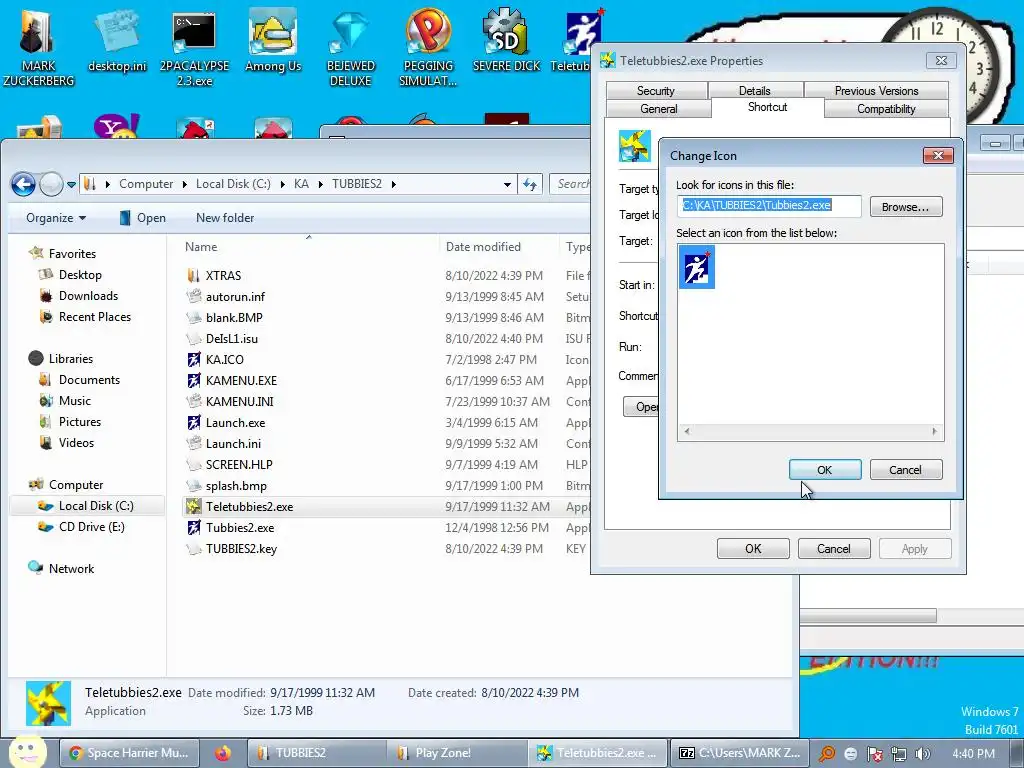Click refresh button beside address bar
Screen dimensions: 1024x768
[x=530, y=184]
